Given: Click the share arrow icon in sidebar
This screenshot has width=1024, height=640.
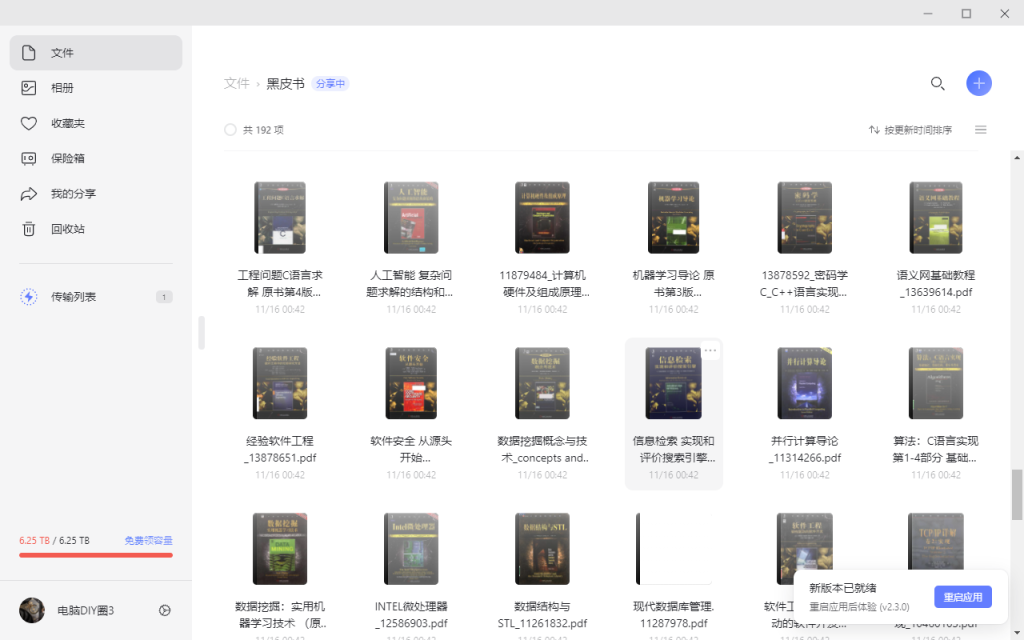Looking at the screenshot, I should pyautogui.click(x=28, y=193).
